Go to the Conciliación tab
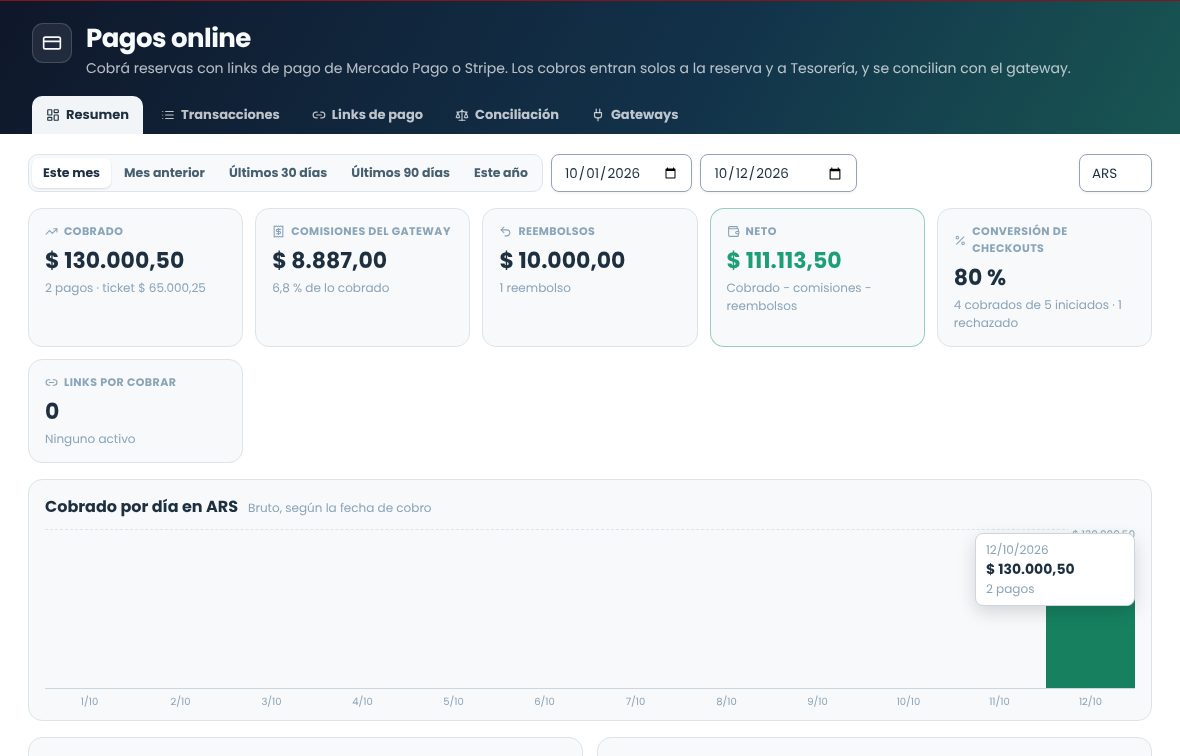 coord(507,115)
